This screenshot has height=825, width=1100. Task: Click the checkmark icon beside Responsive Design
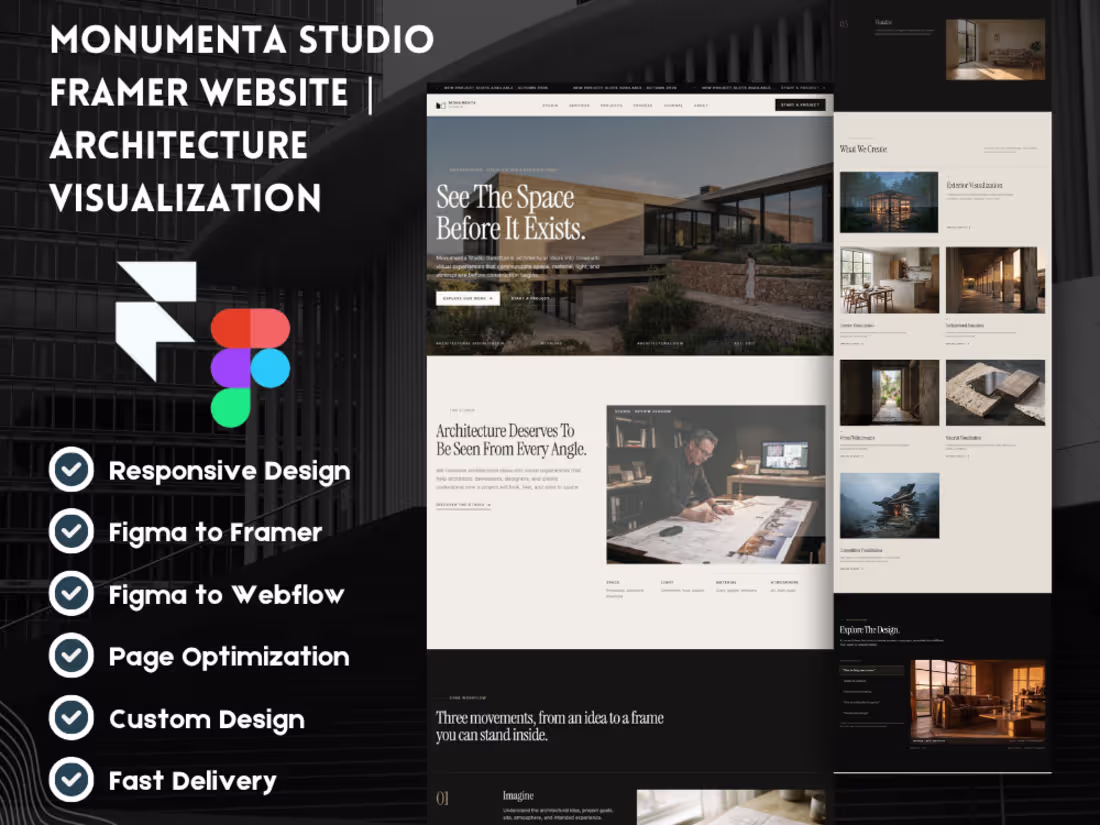point(72,469)
